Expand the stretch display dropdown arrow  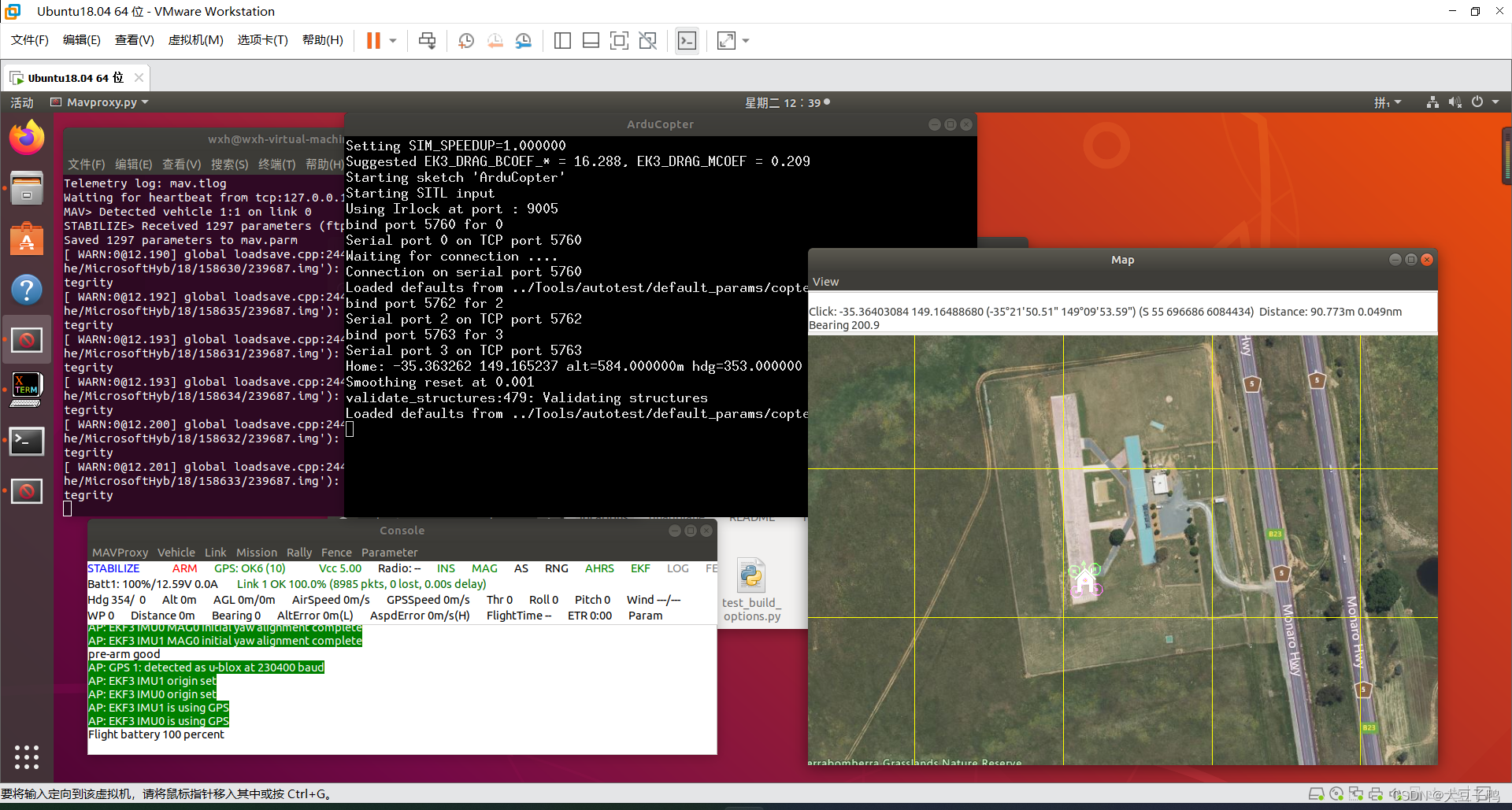(746, 40)
